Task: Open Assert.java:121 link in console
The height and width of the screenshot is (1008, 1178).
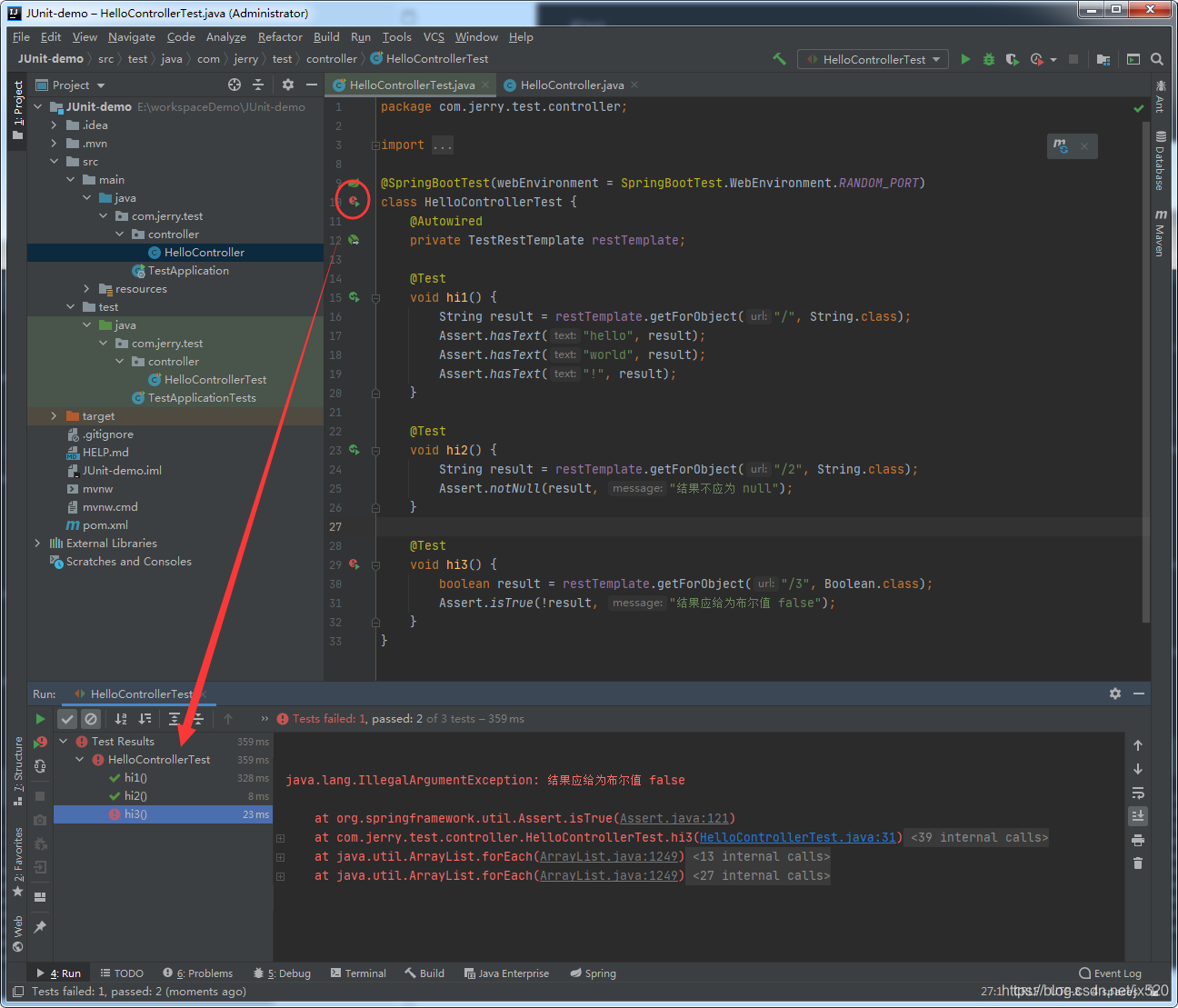Action: tap(674, 819)
